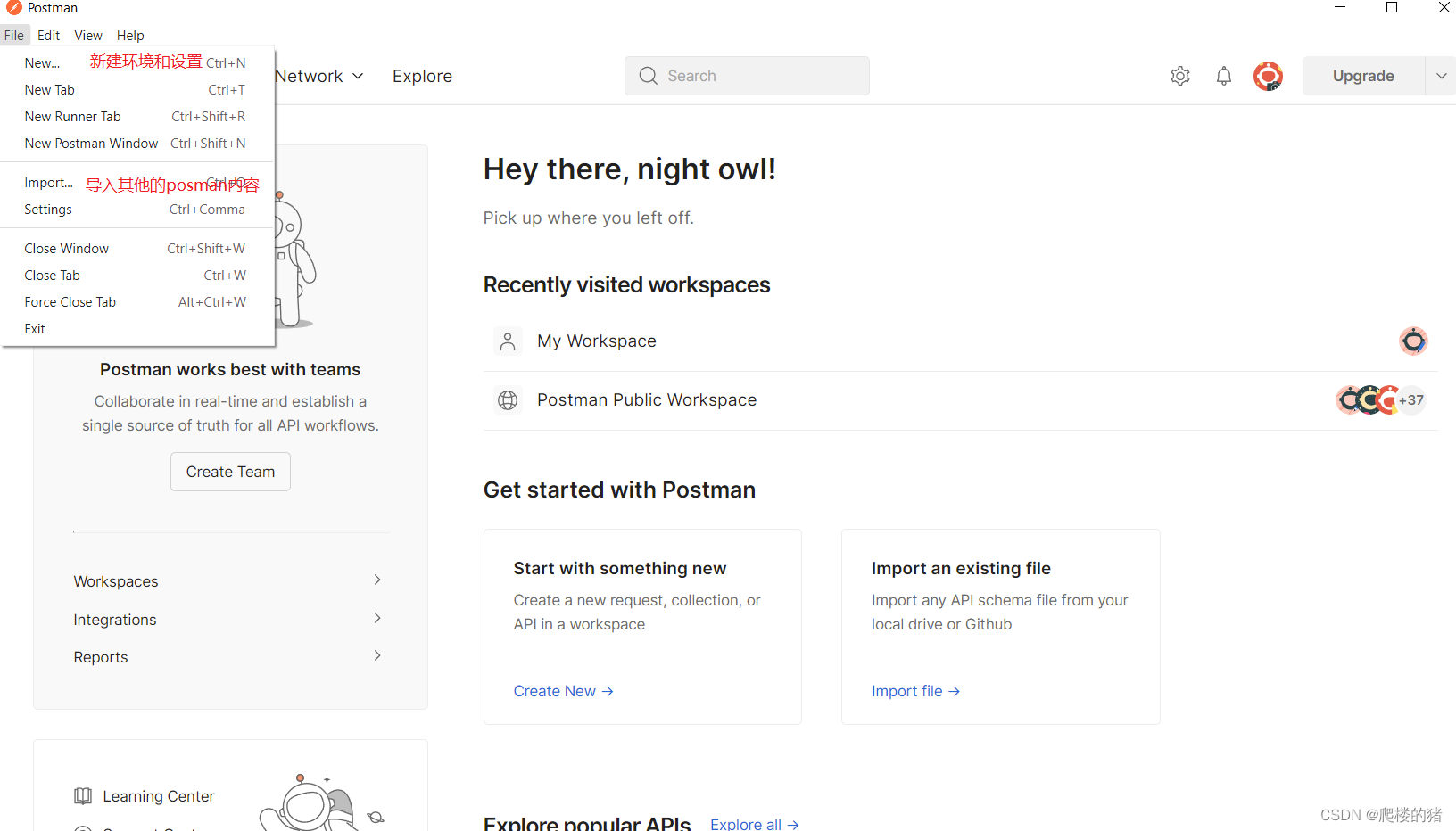The width and height of the screenshot is (1456, 831).
Task: Click the search magnifier icon
Action: [649, 76]
